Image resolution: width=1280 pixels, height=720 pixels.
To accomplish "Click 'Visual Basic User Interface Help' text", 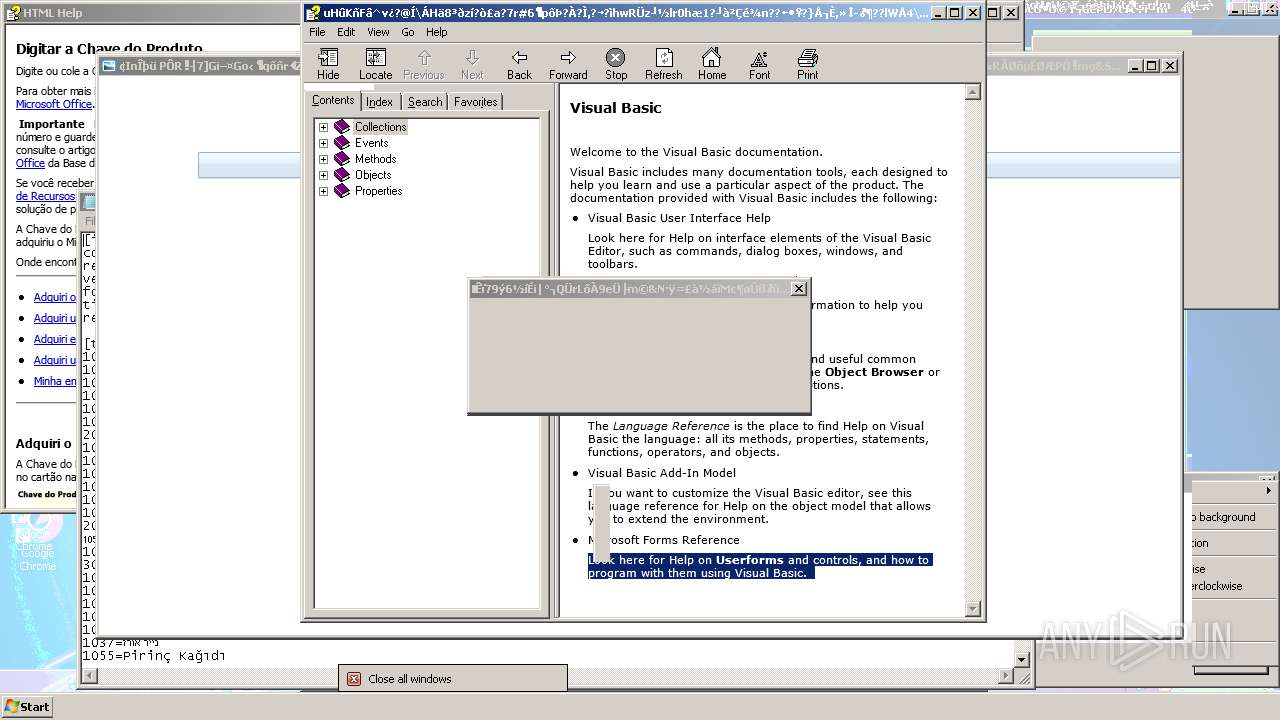I will click(x=679, y=218).
